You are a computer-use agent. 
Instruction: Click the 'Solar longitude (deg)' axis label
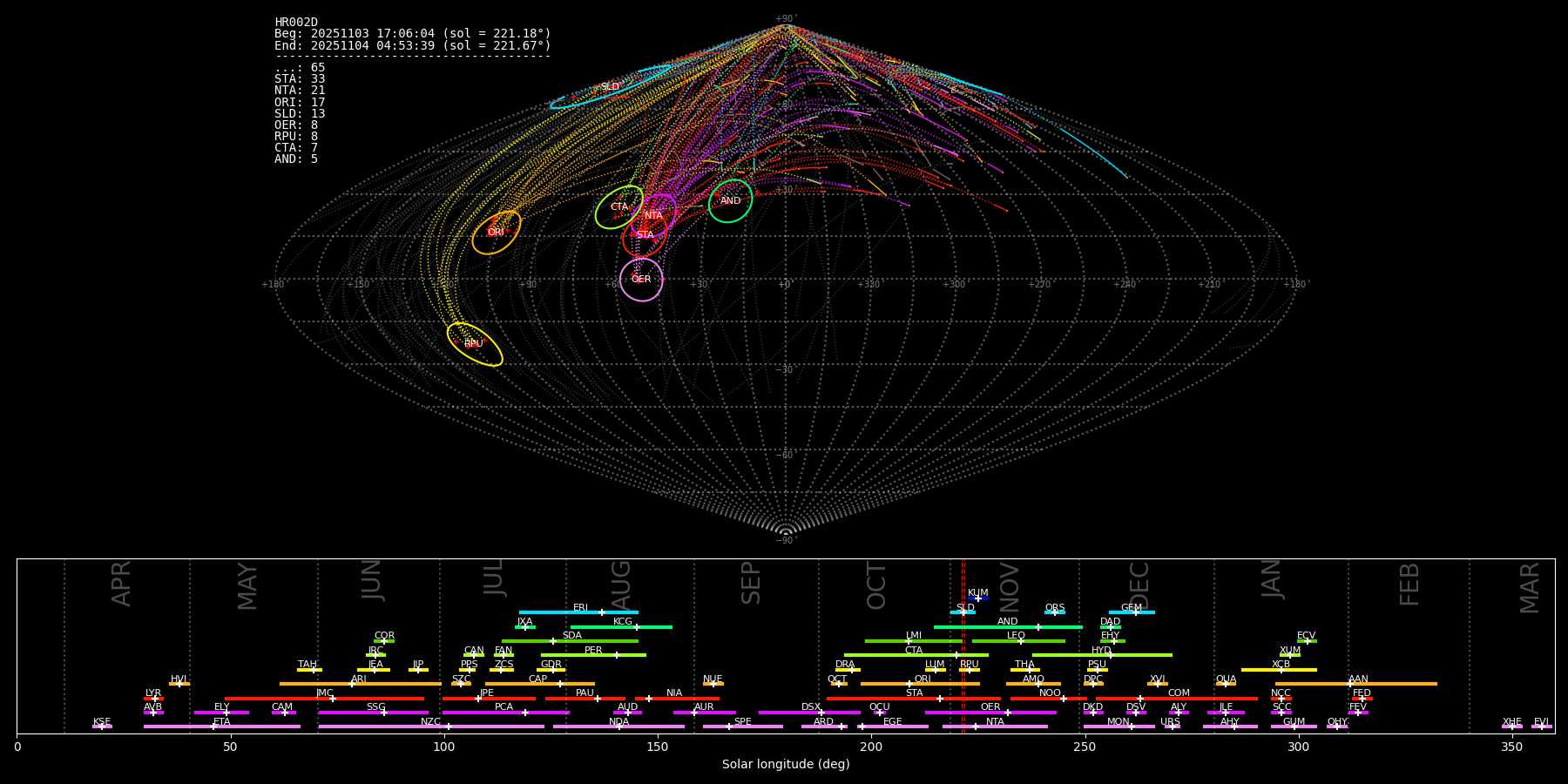tap(786, 765)
